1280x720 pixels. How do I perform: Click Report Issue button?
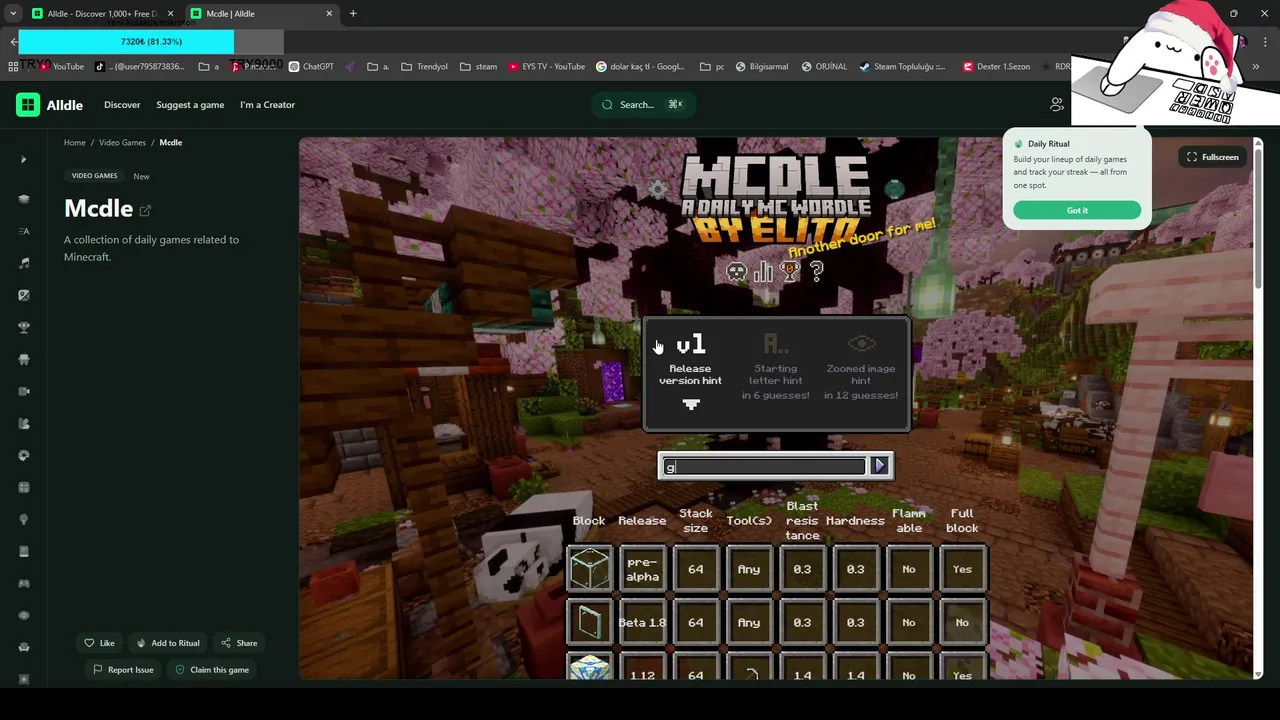point(123,670)
